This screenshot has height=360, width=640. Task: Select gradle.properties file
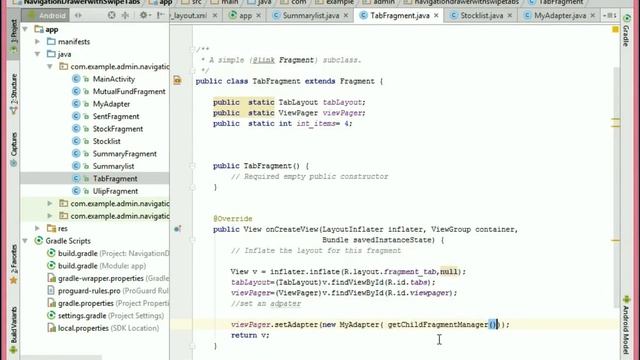108,303
